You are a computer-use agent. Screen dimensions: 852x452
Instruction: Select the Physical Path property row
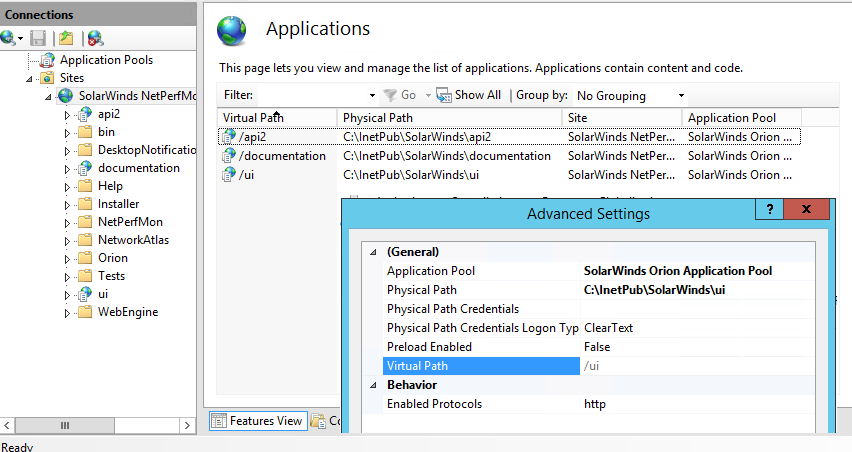598,290
